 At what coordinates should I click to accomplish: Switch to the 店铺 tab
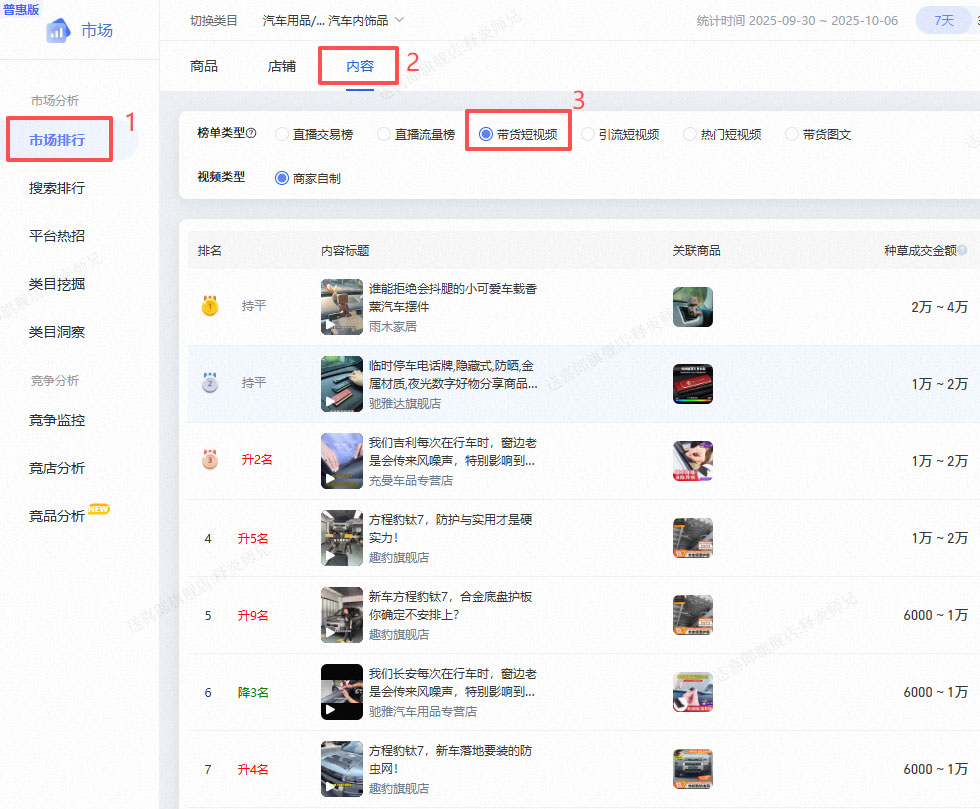pos(281,66)
